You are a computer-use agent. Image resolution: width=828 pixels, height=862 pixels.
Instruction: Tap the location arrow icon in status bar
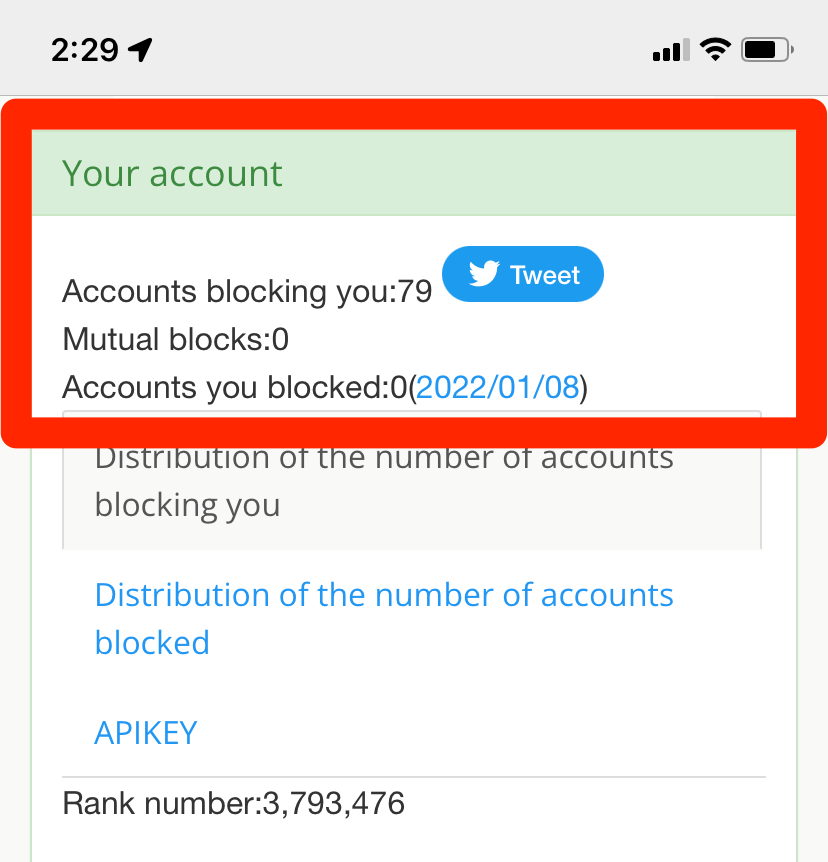[138, 48]
